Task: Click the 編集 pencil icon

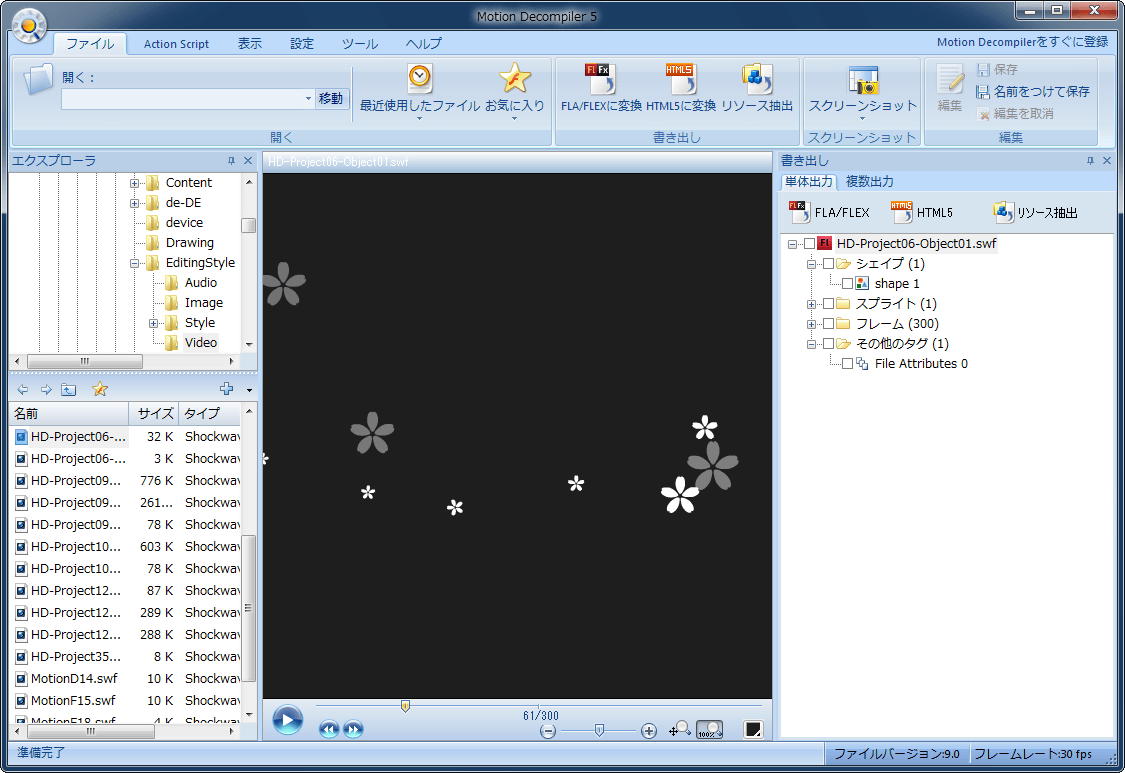Action: click(x=950, y=80)
